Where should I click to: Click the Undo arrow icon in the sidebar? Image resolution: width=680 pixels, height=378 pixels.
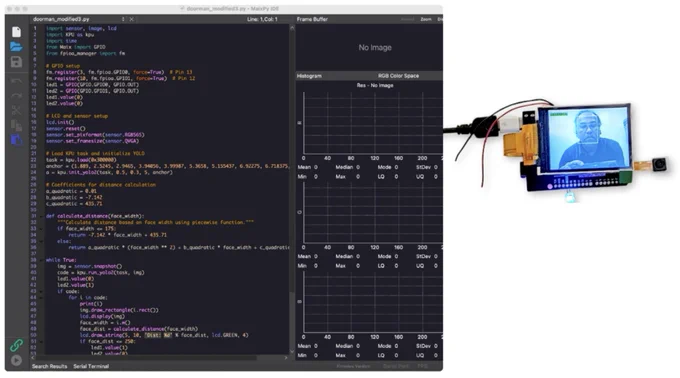click(x=16, y=81)
